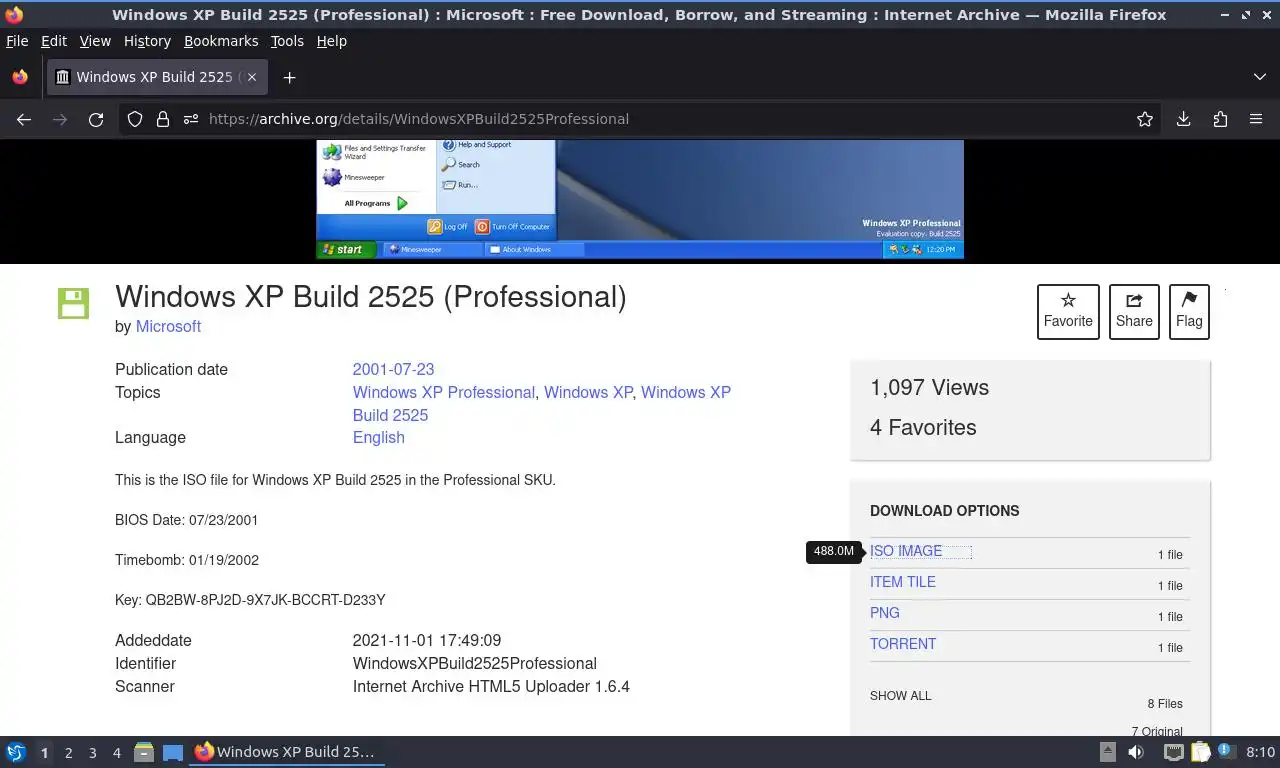Bookmark this page with the star icon
This screenshot has height=768, width=1280.
click(x=1145, y=119)
